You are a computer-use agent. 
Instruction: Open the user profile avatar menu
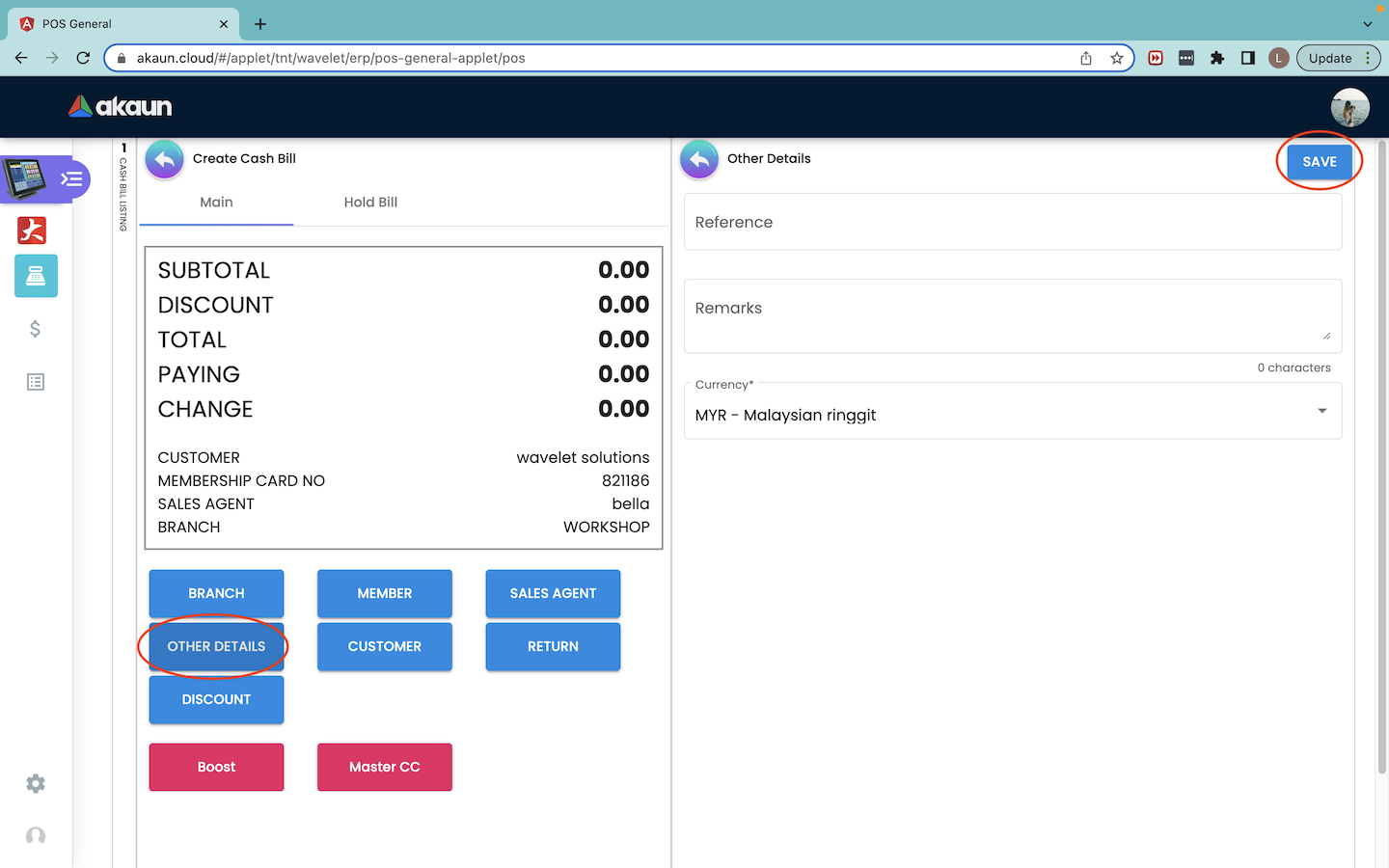(1349, 107)
